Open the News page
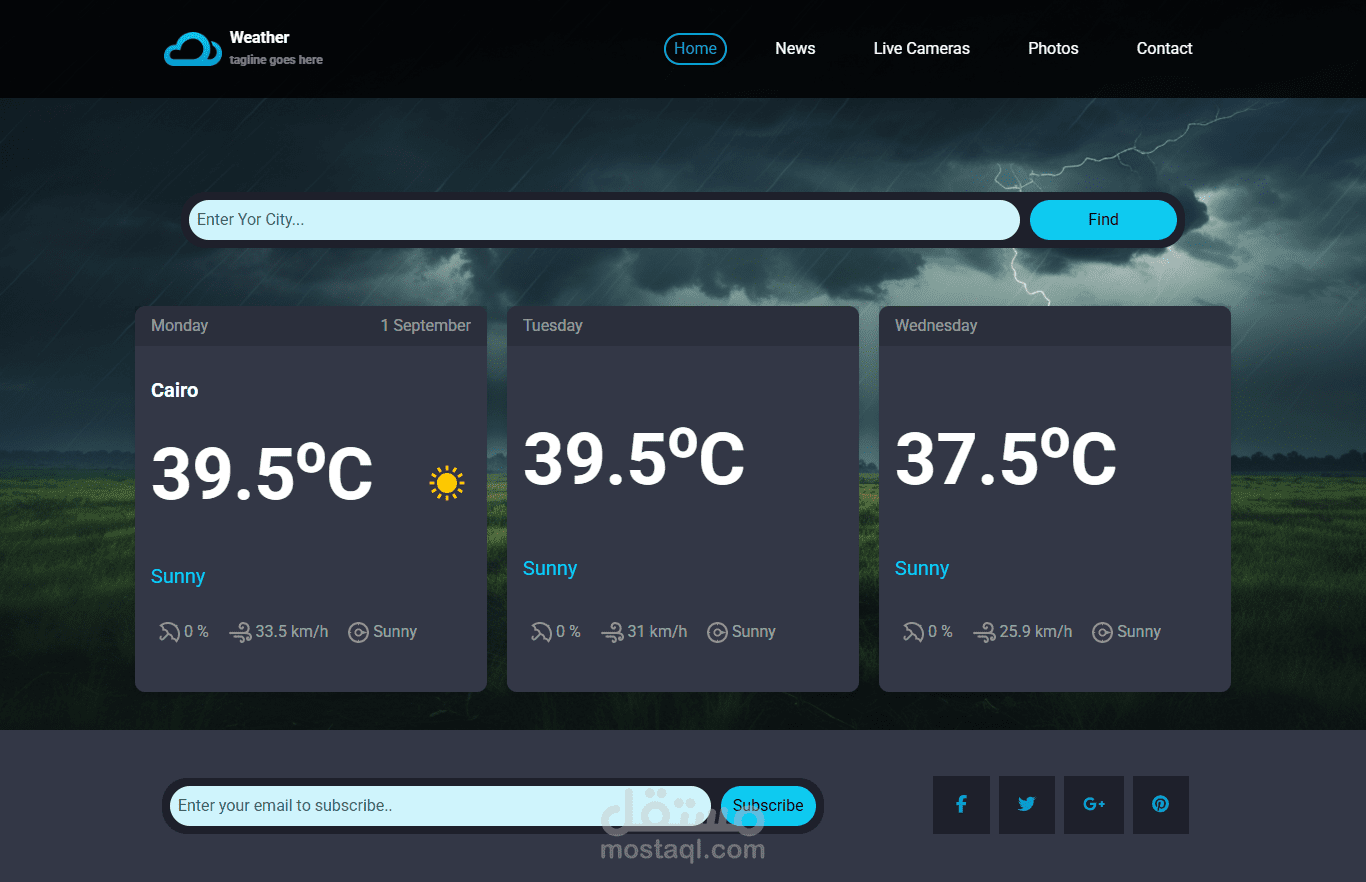The width and height of the screenshot is (1366, 882). tap(795, 48)
